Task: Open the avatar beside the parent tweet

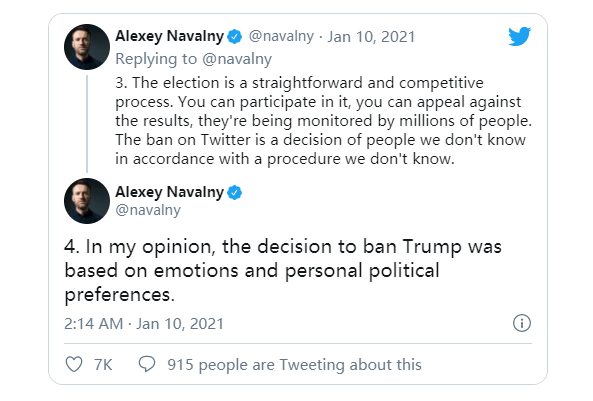Action: point(87,47)
